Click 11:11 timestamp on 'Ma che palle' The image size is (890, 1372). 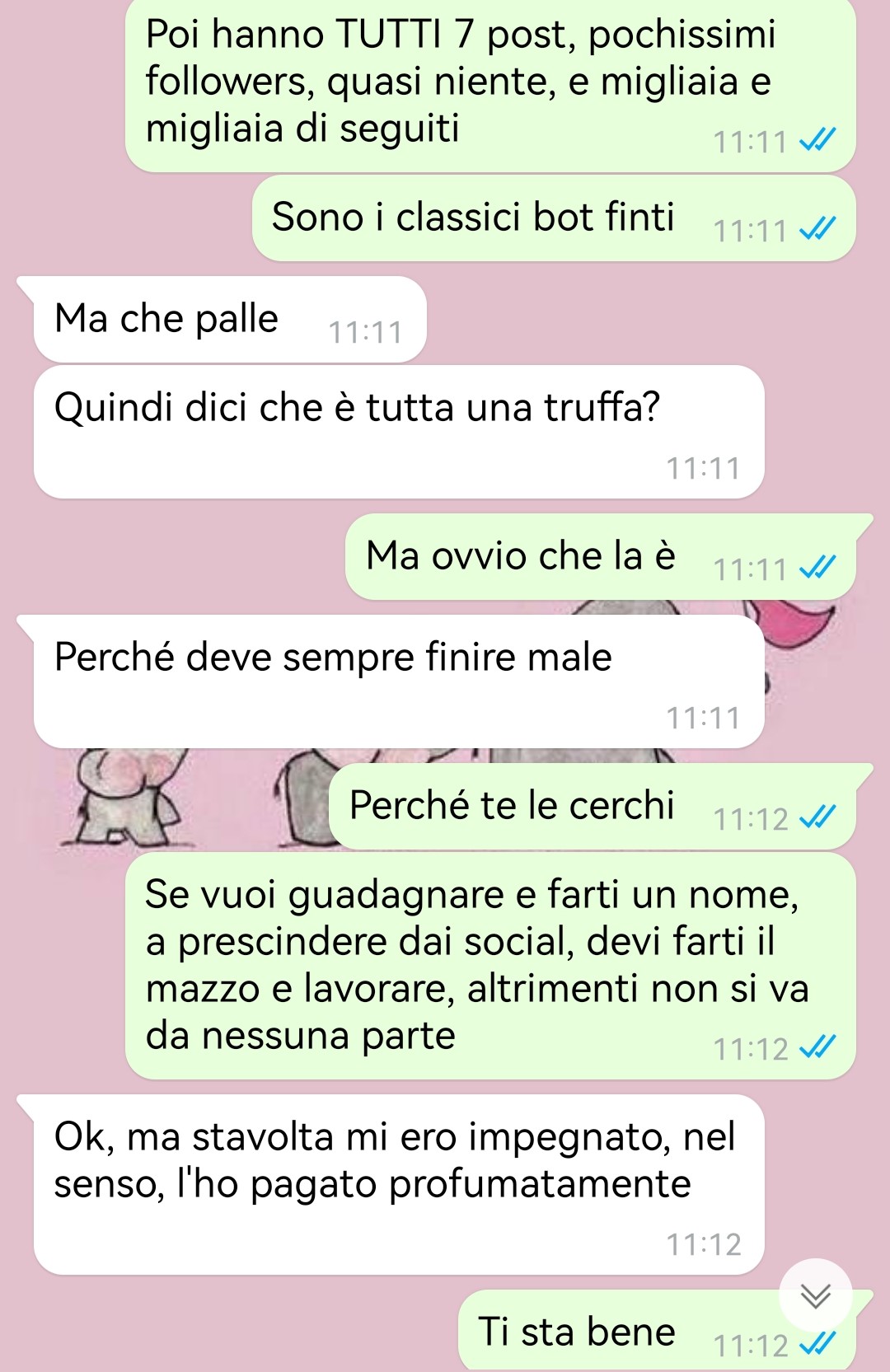(365, 332)
